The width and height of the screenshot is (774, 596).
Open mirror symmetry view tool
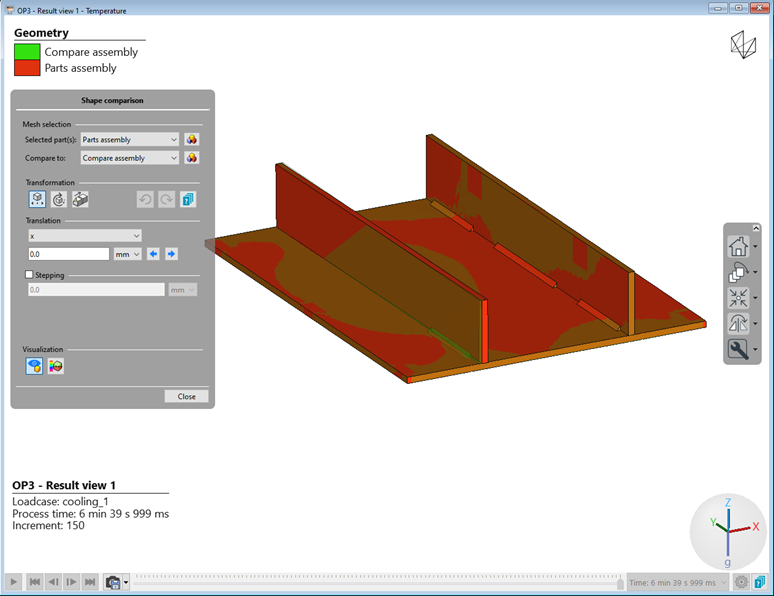coord(738,323)
